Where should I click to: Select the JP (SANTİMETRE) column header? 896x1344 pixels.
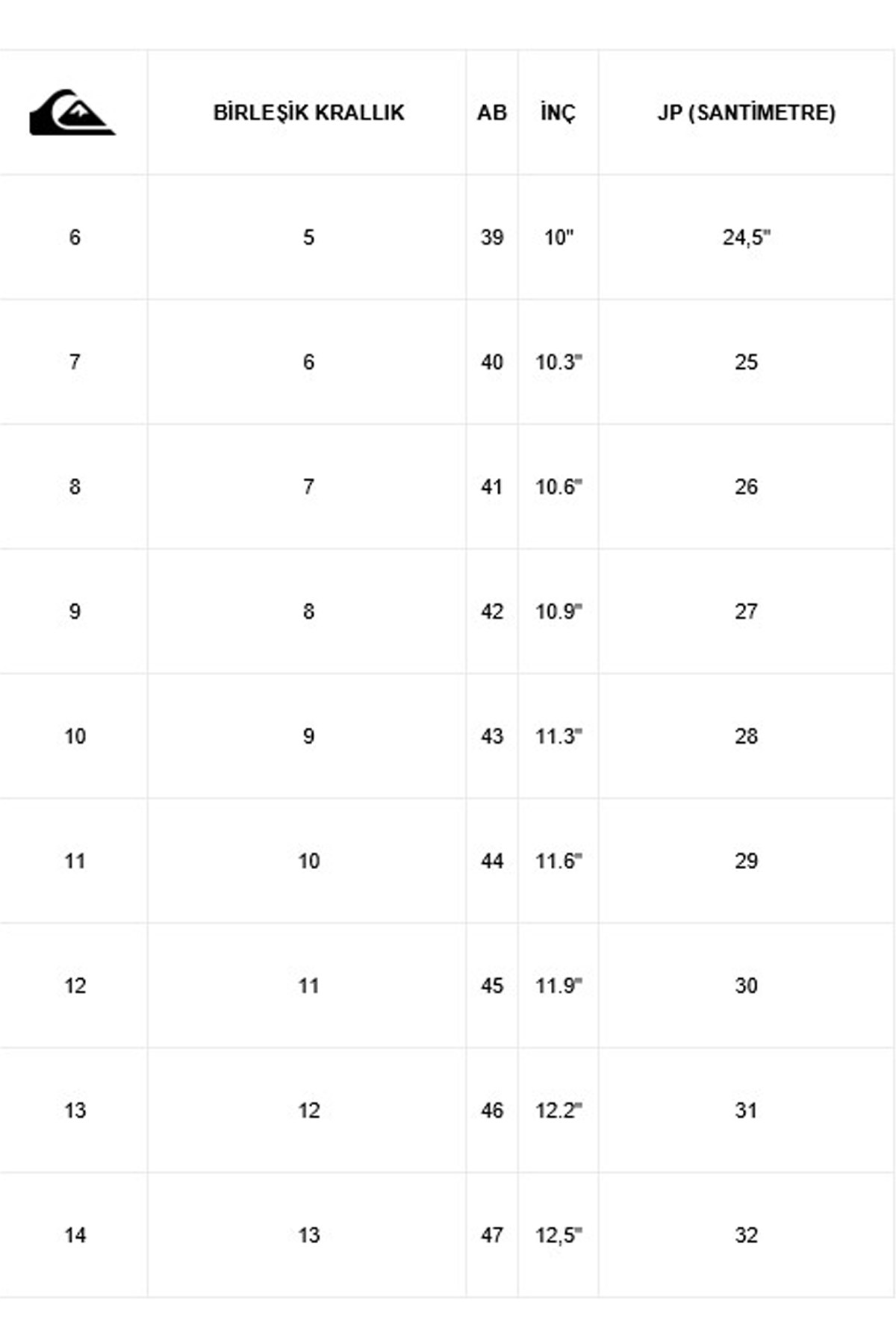pos(746,113)
